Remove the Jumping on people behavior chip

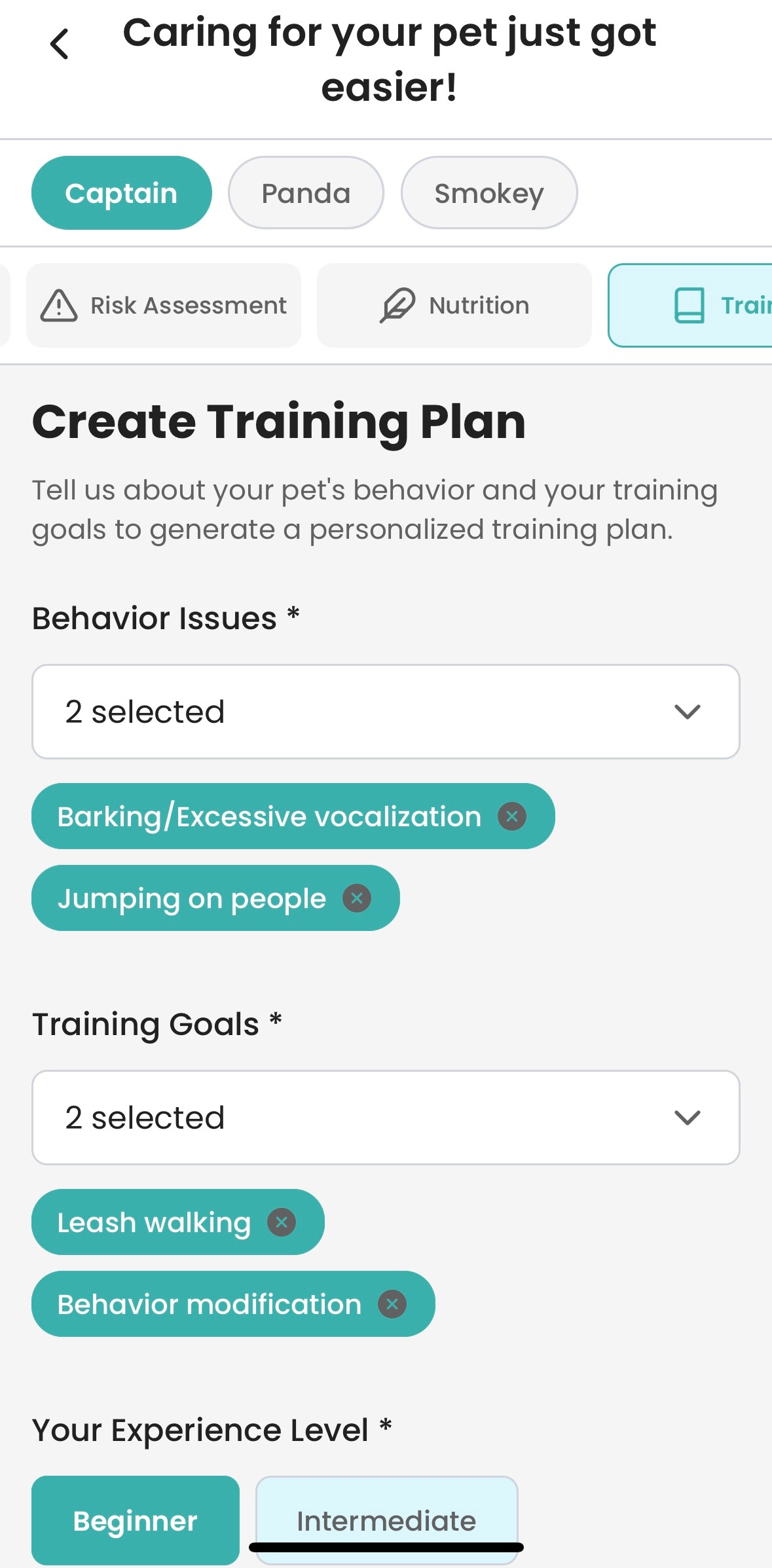(x=358, y=898)
